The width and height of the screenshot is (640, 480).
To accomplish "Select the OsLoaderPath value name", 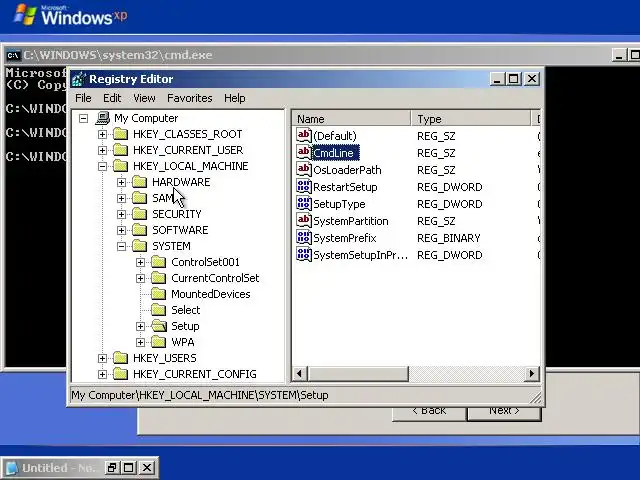I will (347, 170).
